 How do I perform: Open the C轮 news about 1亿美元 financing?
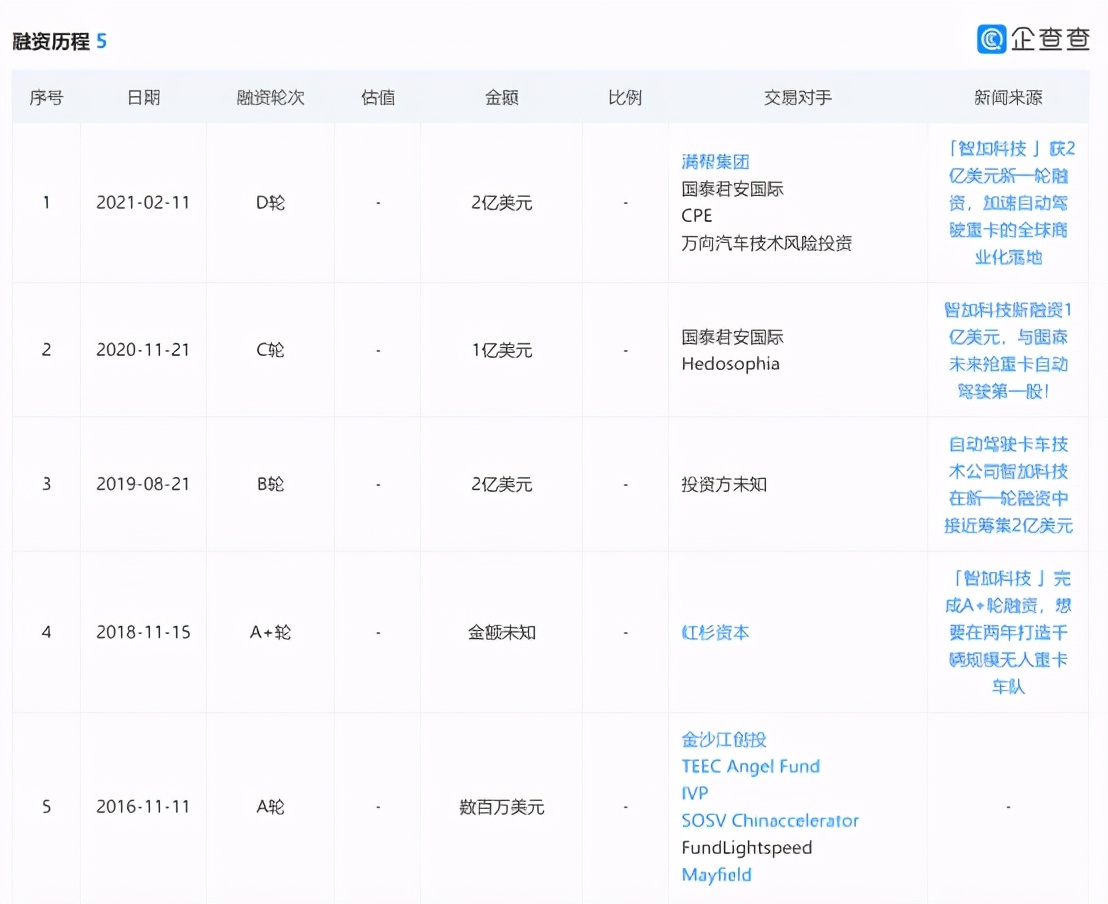[1008, 350]
